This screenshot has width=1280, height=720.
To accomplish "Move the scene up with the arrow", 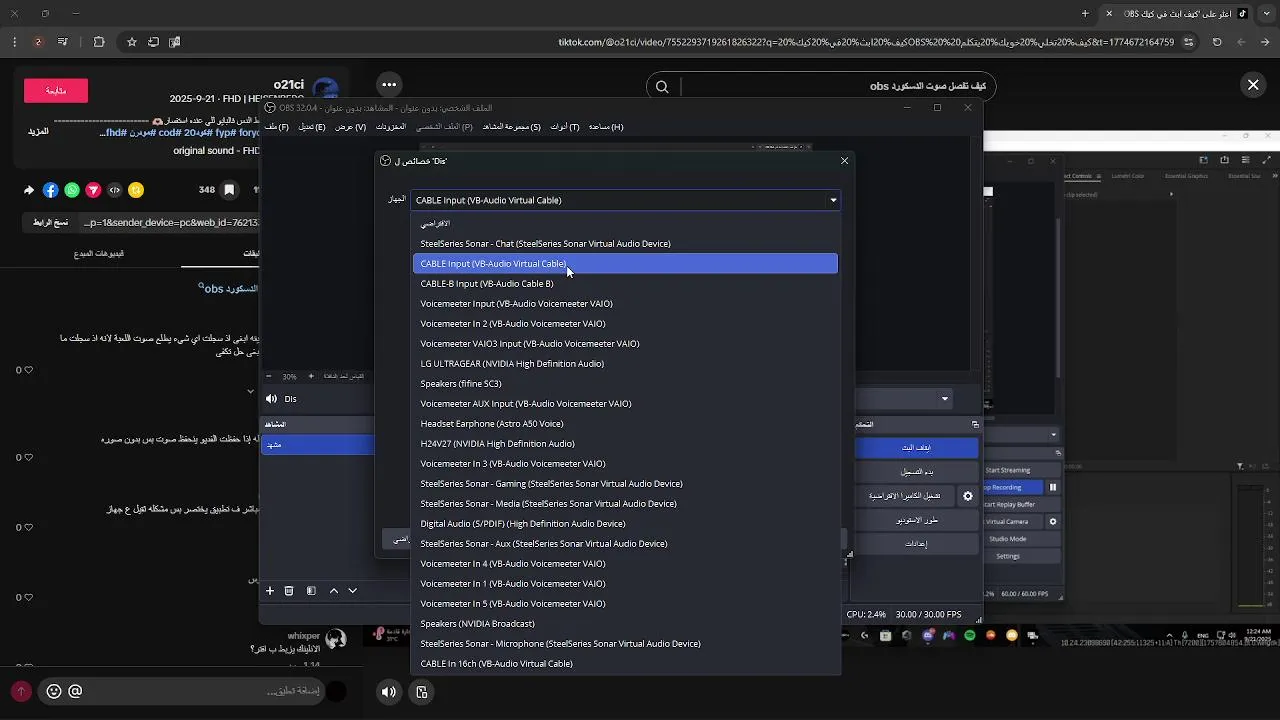I will pos(334,591).
